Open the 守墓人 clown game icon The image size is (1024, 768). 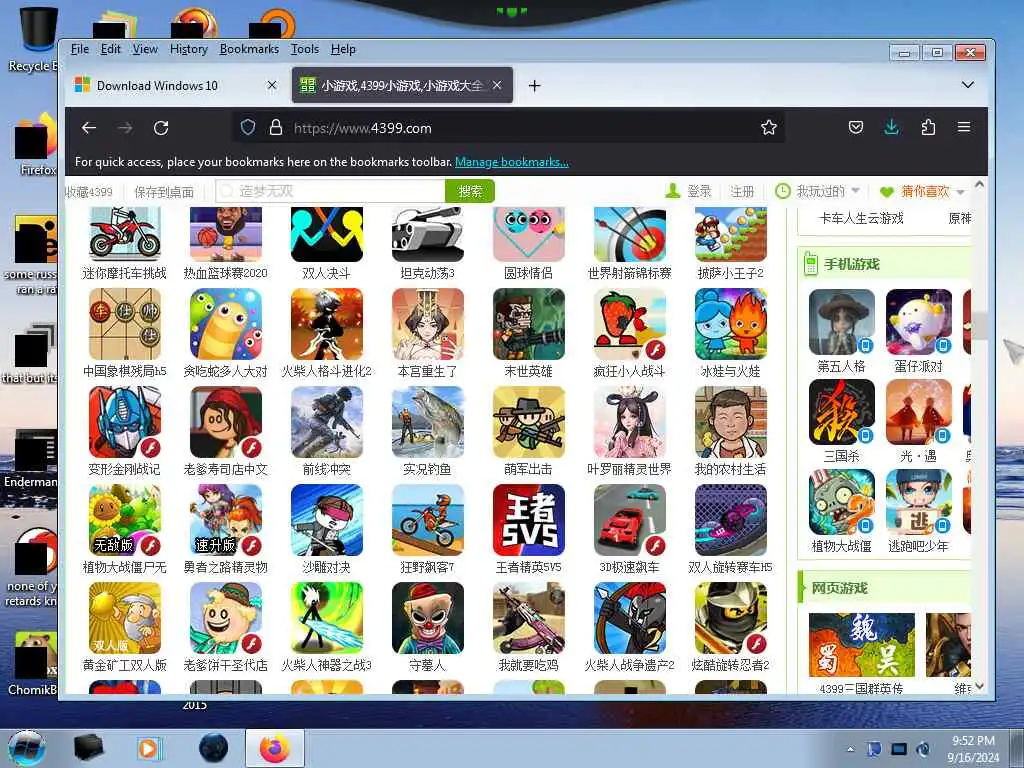[x=428, y=618]
